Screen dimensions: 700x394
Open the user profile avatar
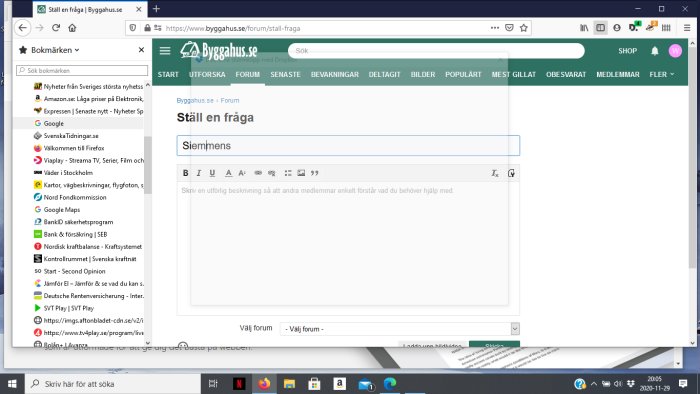pyautogui.click(x=675, y=51)
